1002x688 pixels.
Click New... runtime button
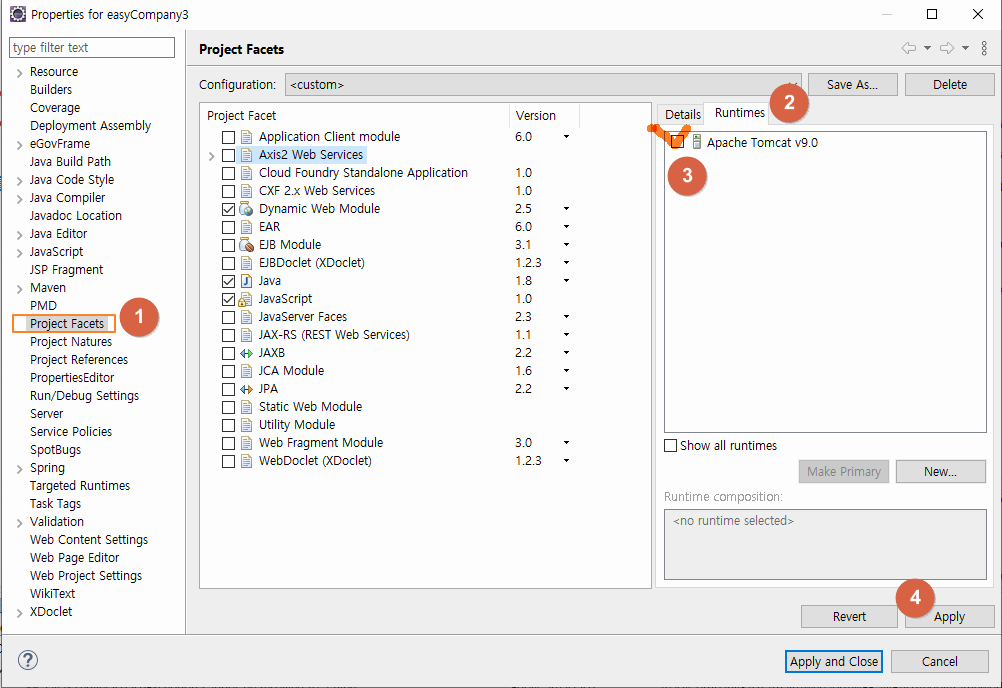click(941, 471)
